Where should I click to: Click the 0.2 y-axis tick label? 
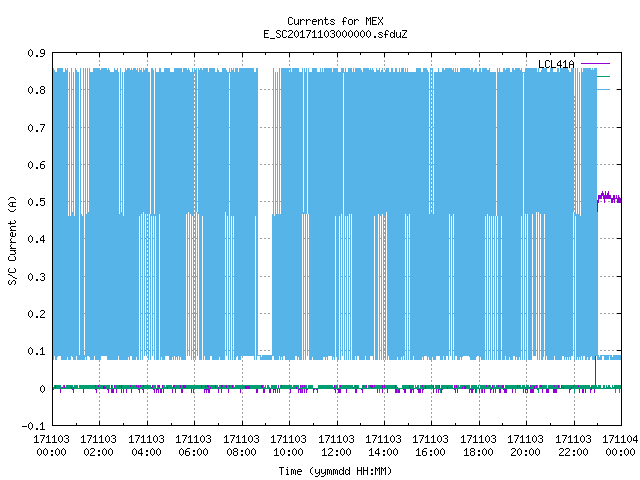36,314
